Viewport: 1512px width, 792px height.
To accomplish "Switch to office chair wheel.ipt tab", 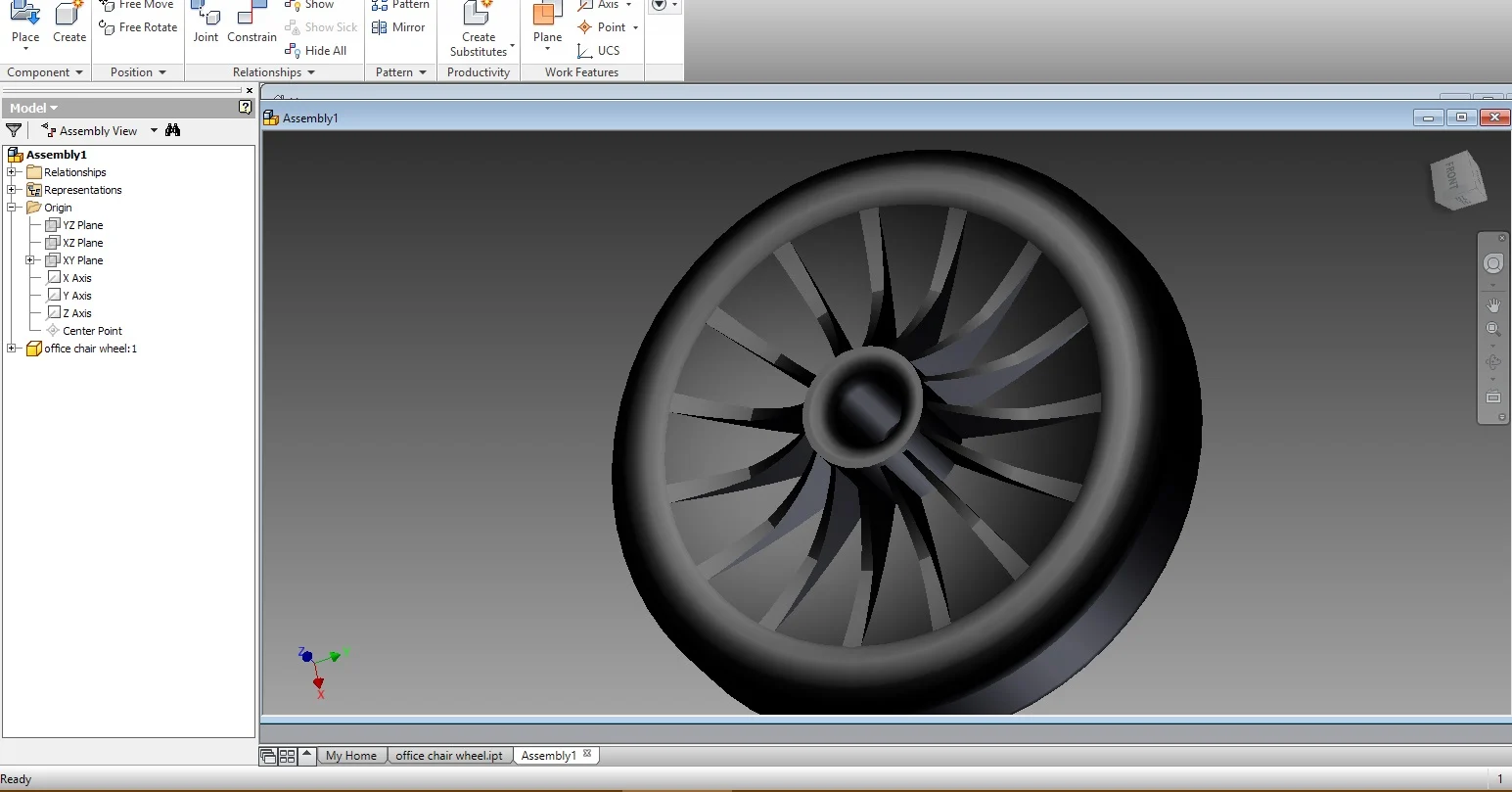I will point(449,756).
